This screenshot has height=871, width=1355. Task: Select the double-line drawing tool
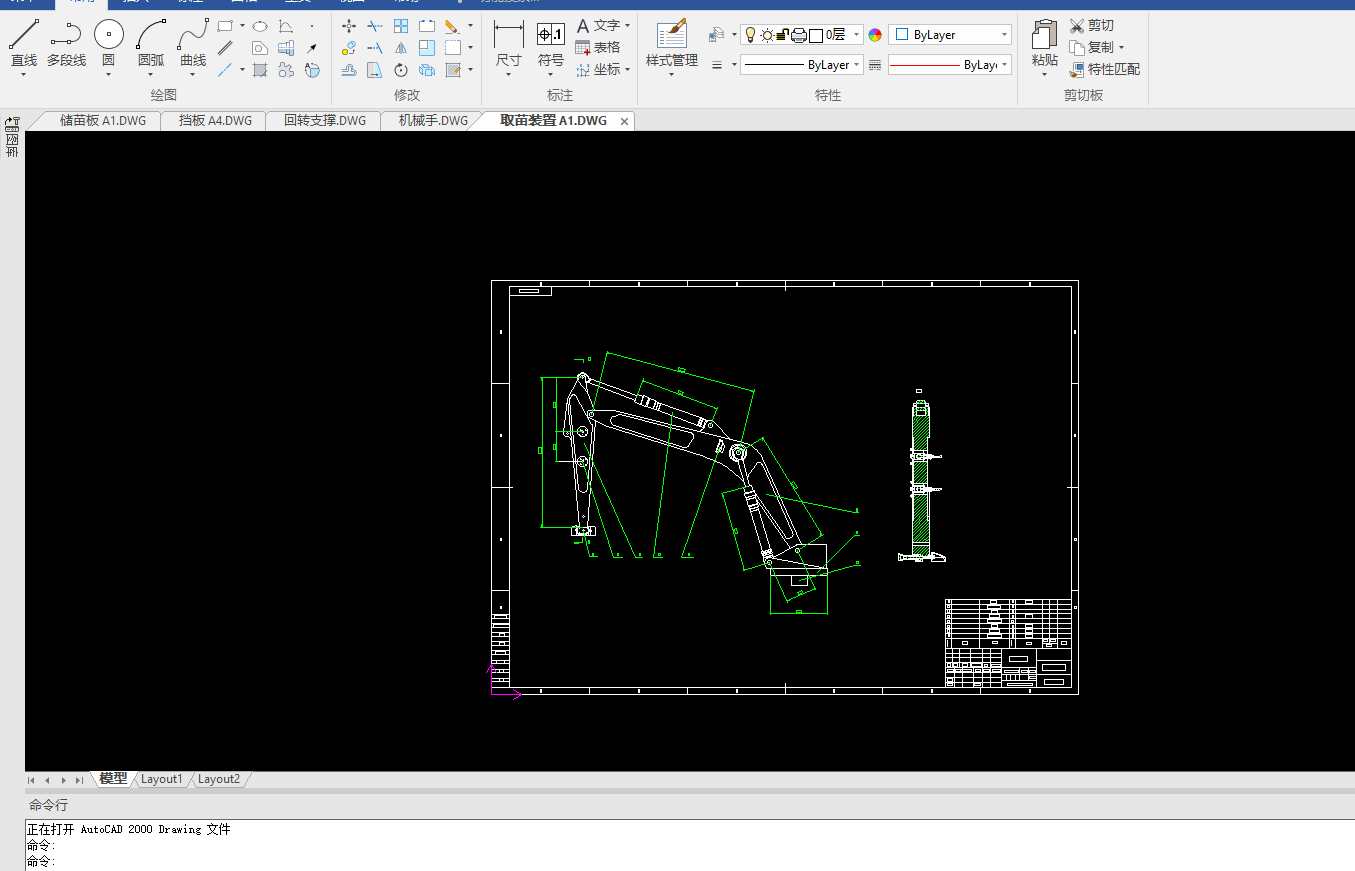pos(225,48)
